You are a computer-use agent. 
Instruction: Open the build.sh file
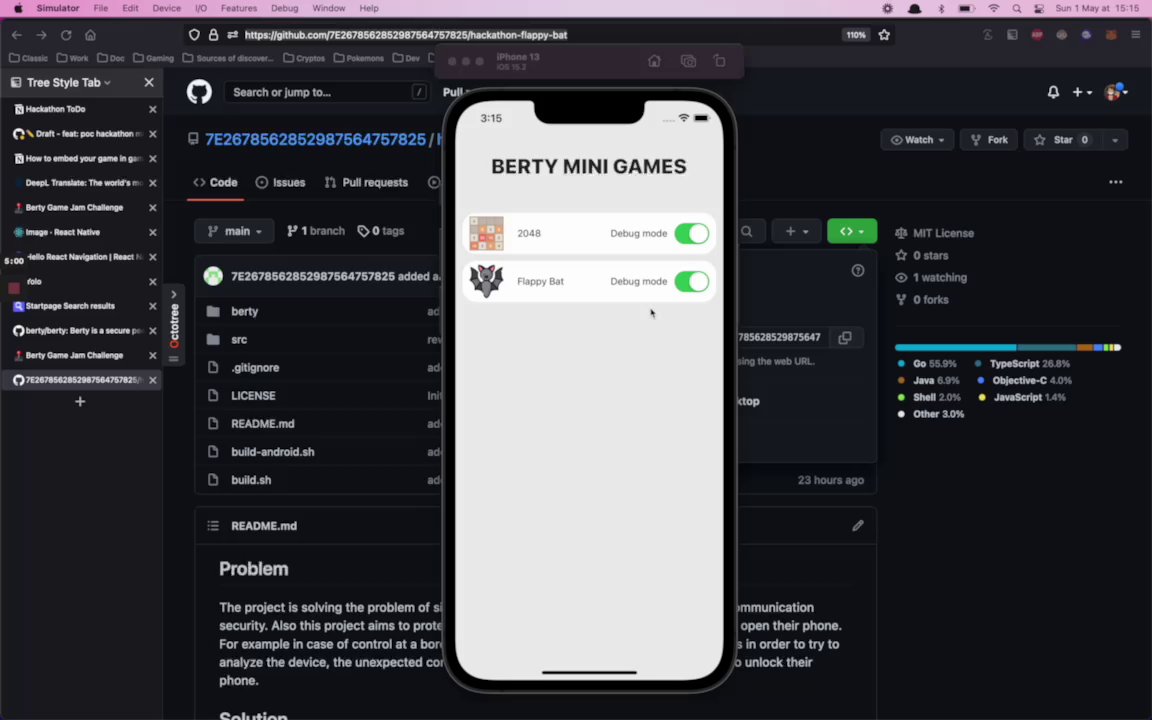251,480
